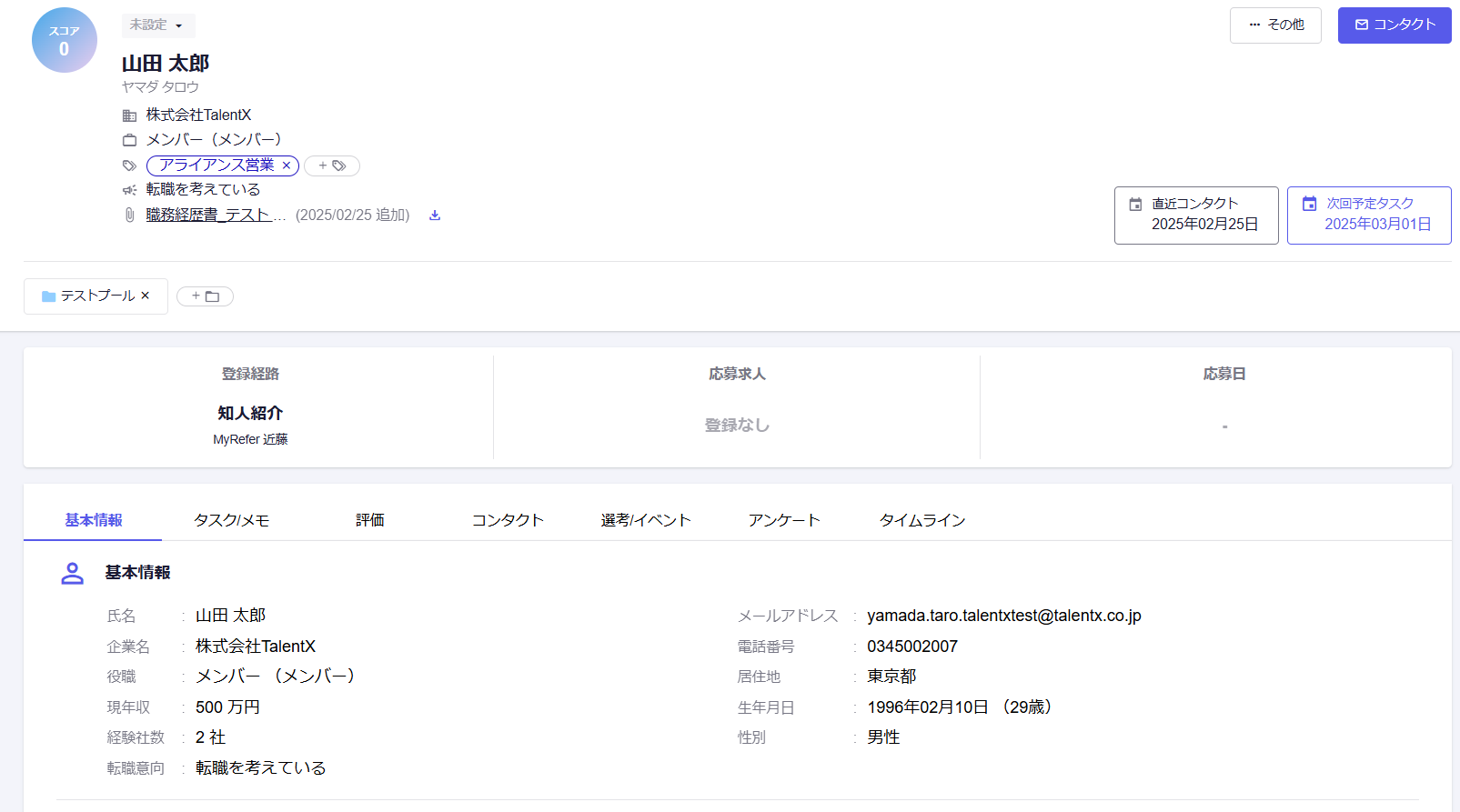Click the email address yamada.taro.talentxtest@talentx.co.jp
The height and width of the screenshot is (812, 1460).
tap(1003, 617)
